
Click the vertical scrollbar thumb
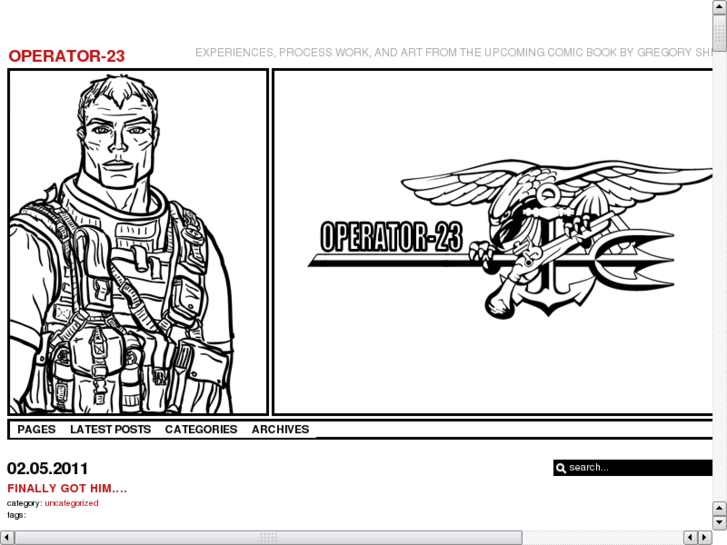pyautogui.click(x=720, y=33)
